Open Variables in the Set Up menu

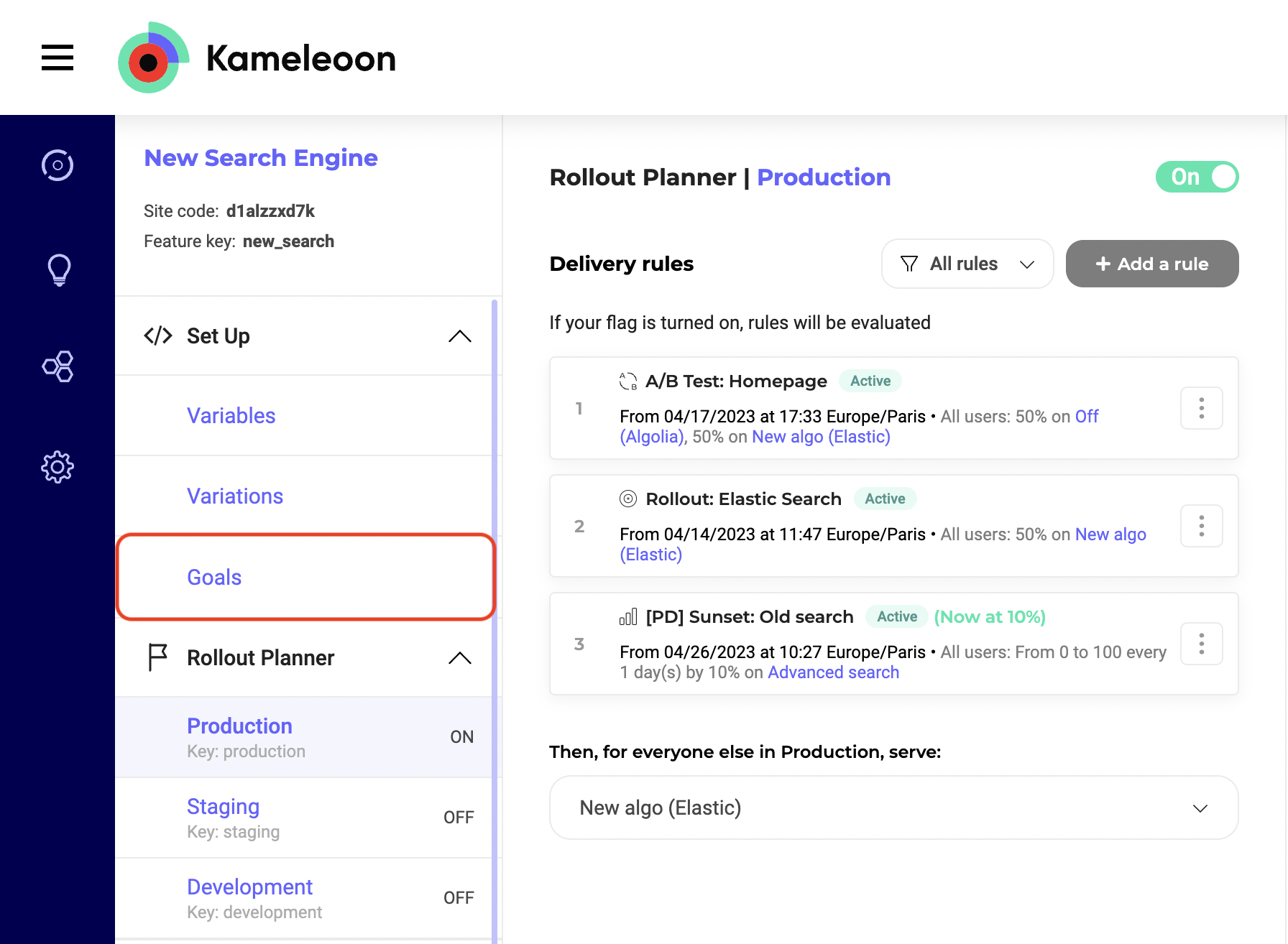231,415
